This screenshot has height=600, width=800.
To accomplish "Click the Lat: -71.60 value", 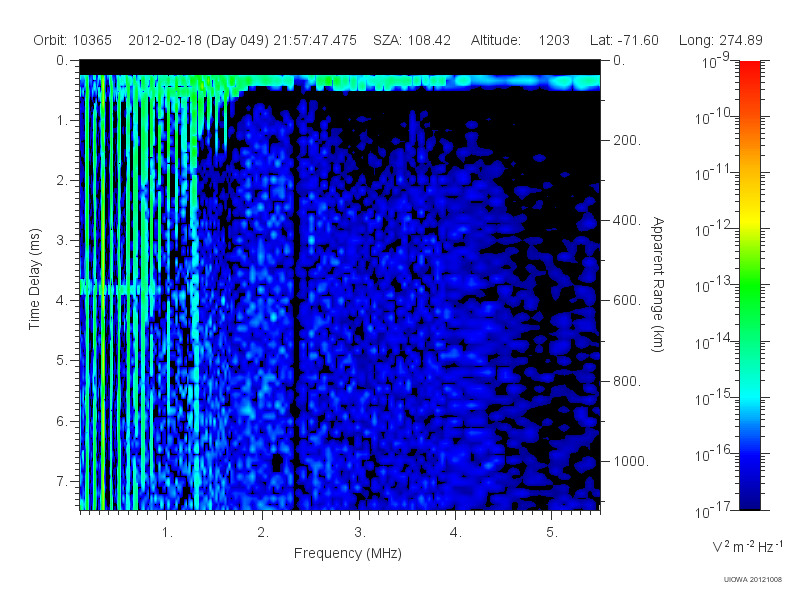I will (x=624, y=40).
